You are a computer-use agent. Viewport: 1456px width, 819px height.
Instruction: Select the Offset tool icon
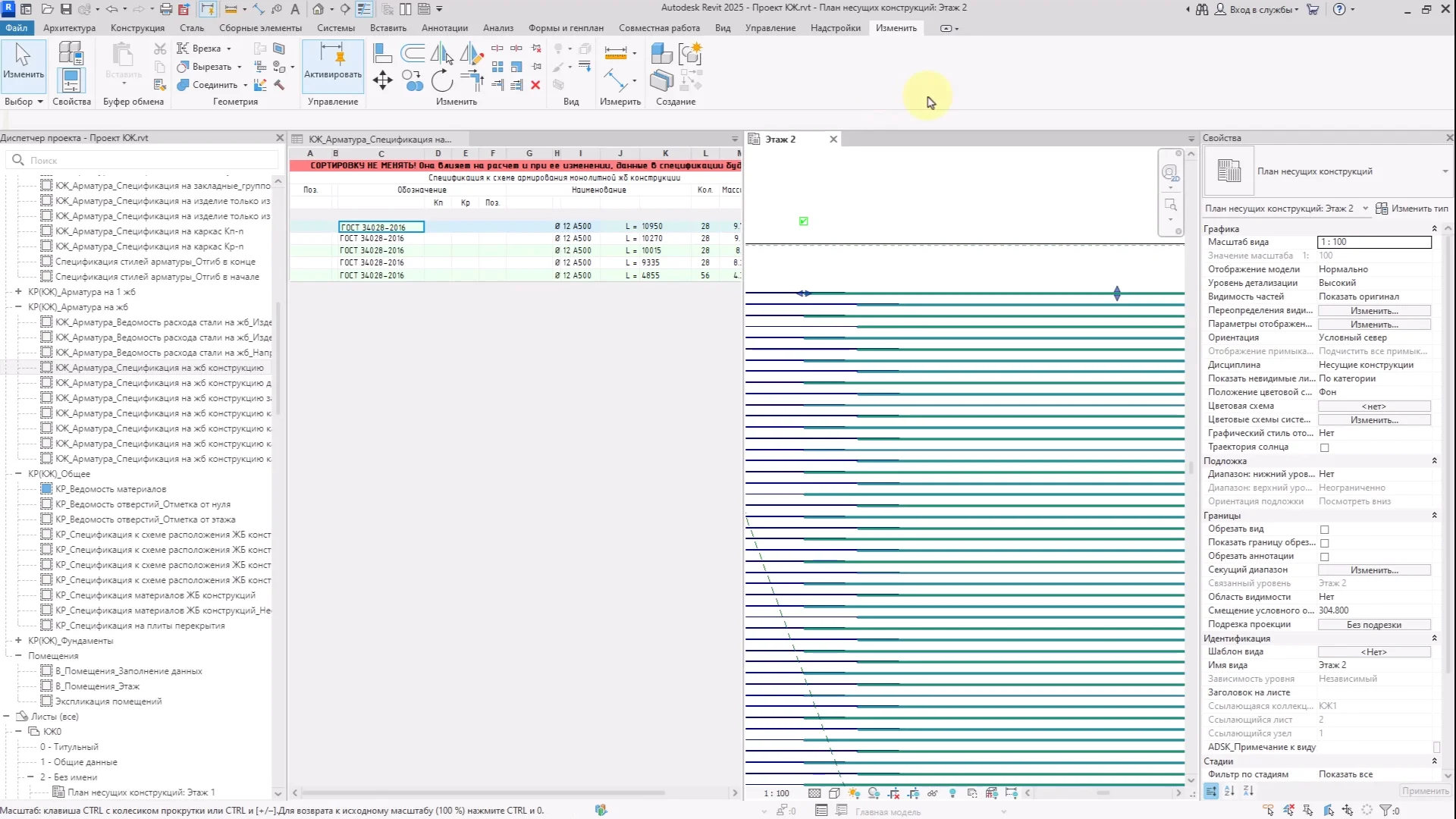(x=413, y=53)
